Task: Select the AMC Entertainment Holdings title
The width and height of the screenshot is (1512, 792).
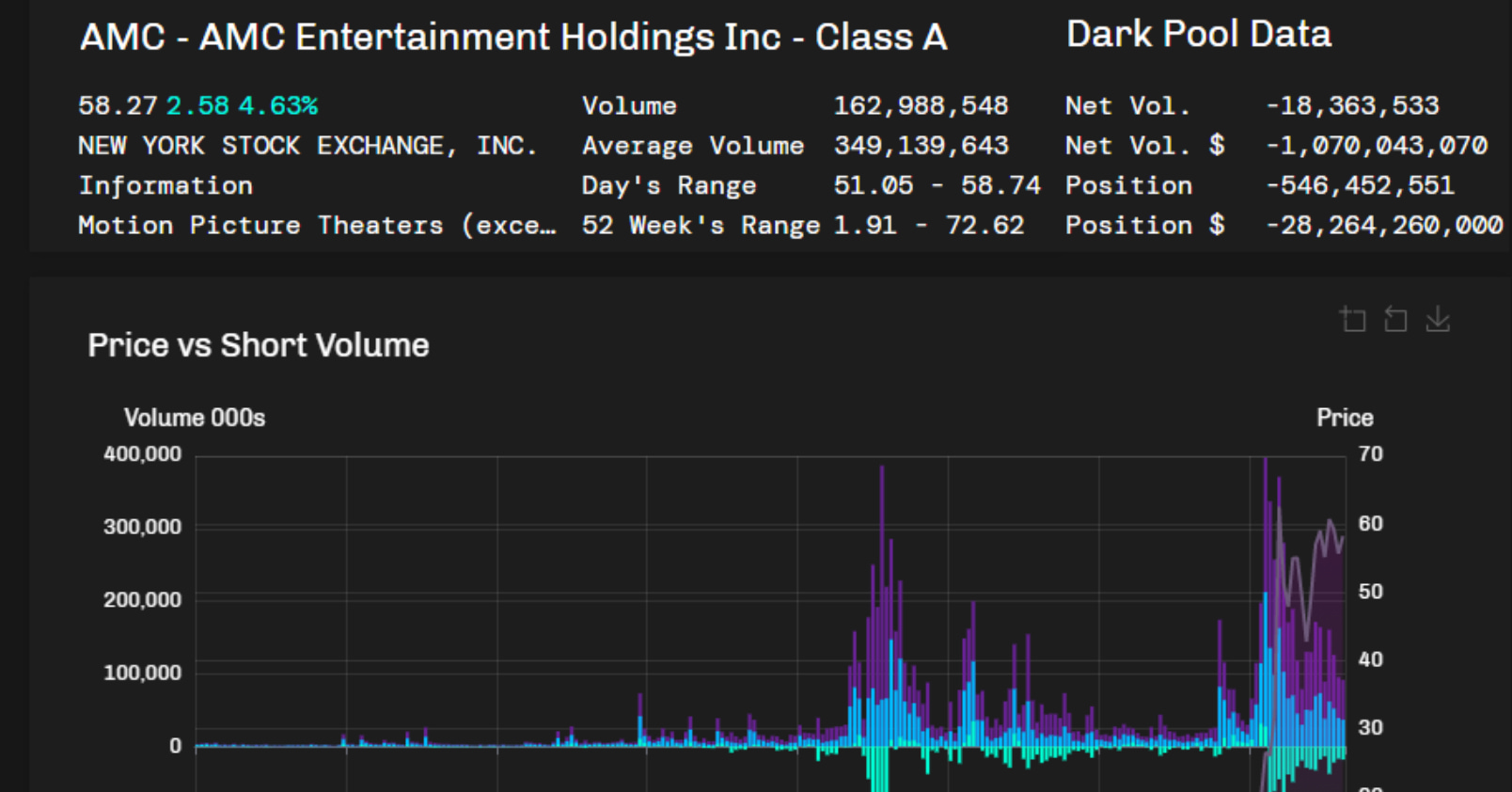Action: pyautogui.click(x=513, y=38)
